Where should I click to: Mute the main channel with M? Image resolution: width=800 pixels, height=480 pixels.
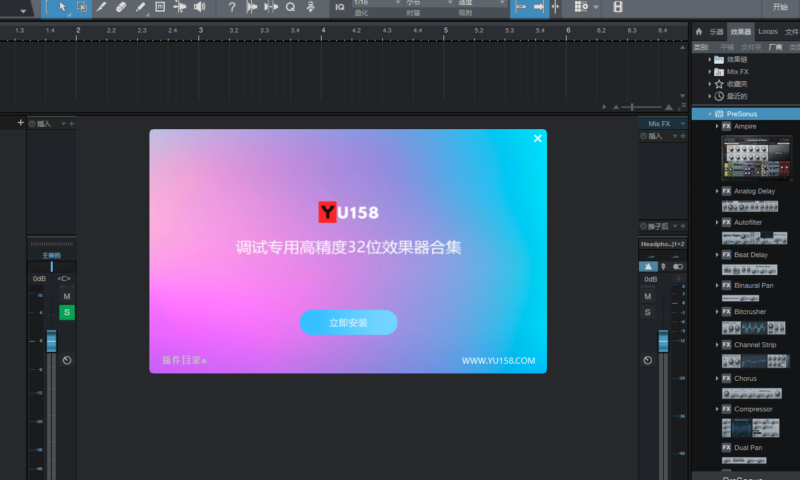[67, 297]
